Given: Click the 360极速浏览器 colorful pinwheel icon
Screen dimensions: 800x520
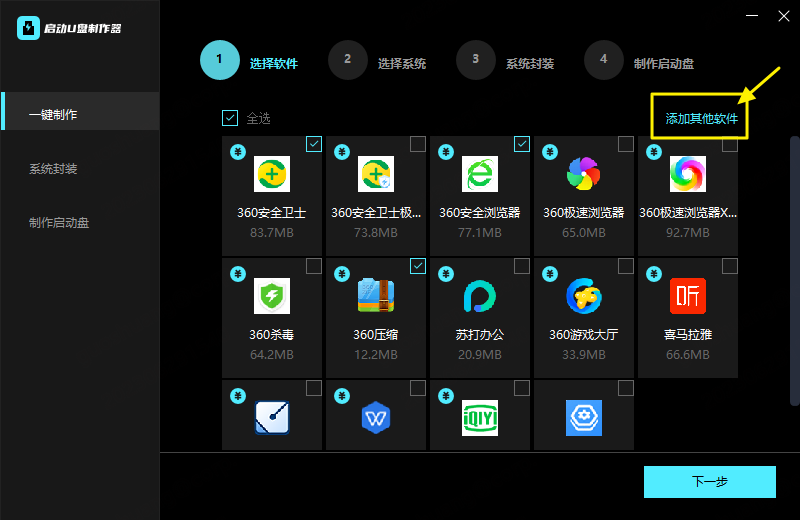Looking at the screenshot, I should [x=584, y=175].
